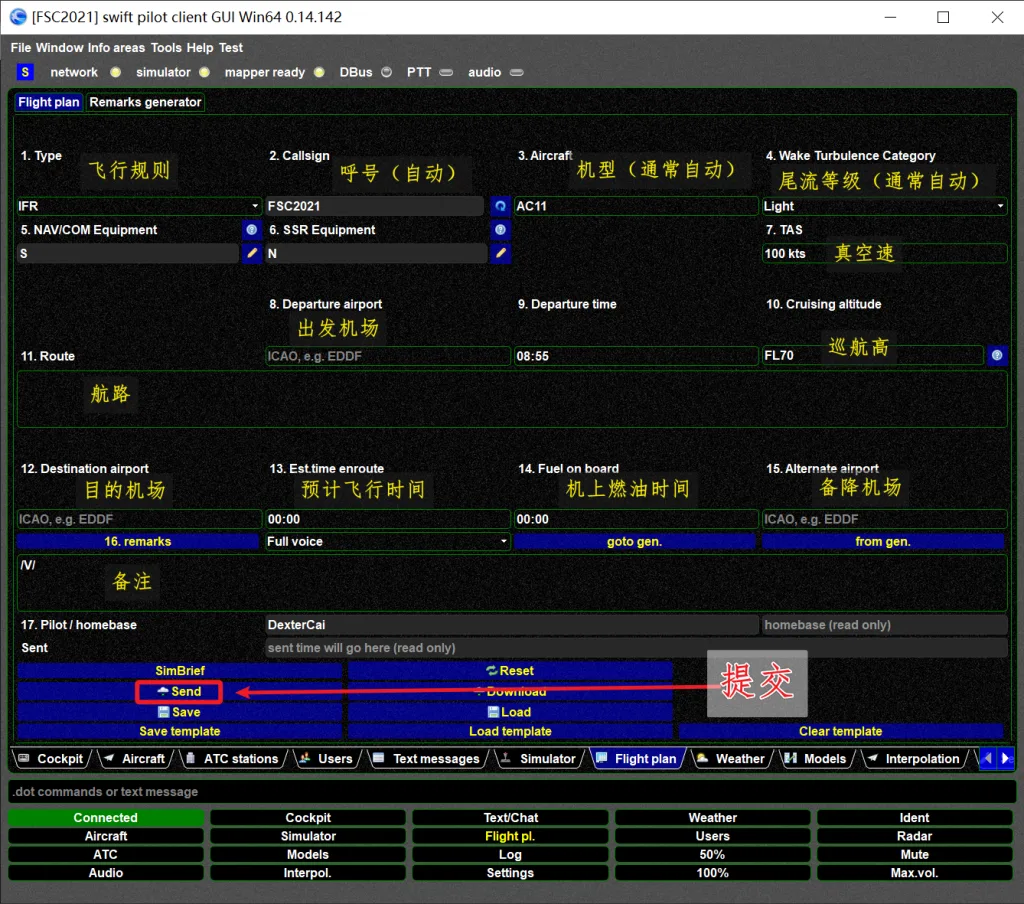
Task: Click the callsign refresh icon
Action: coord(500,206)
